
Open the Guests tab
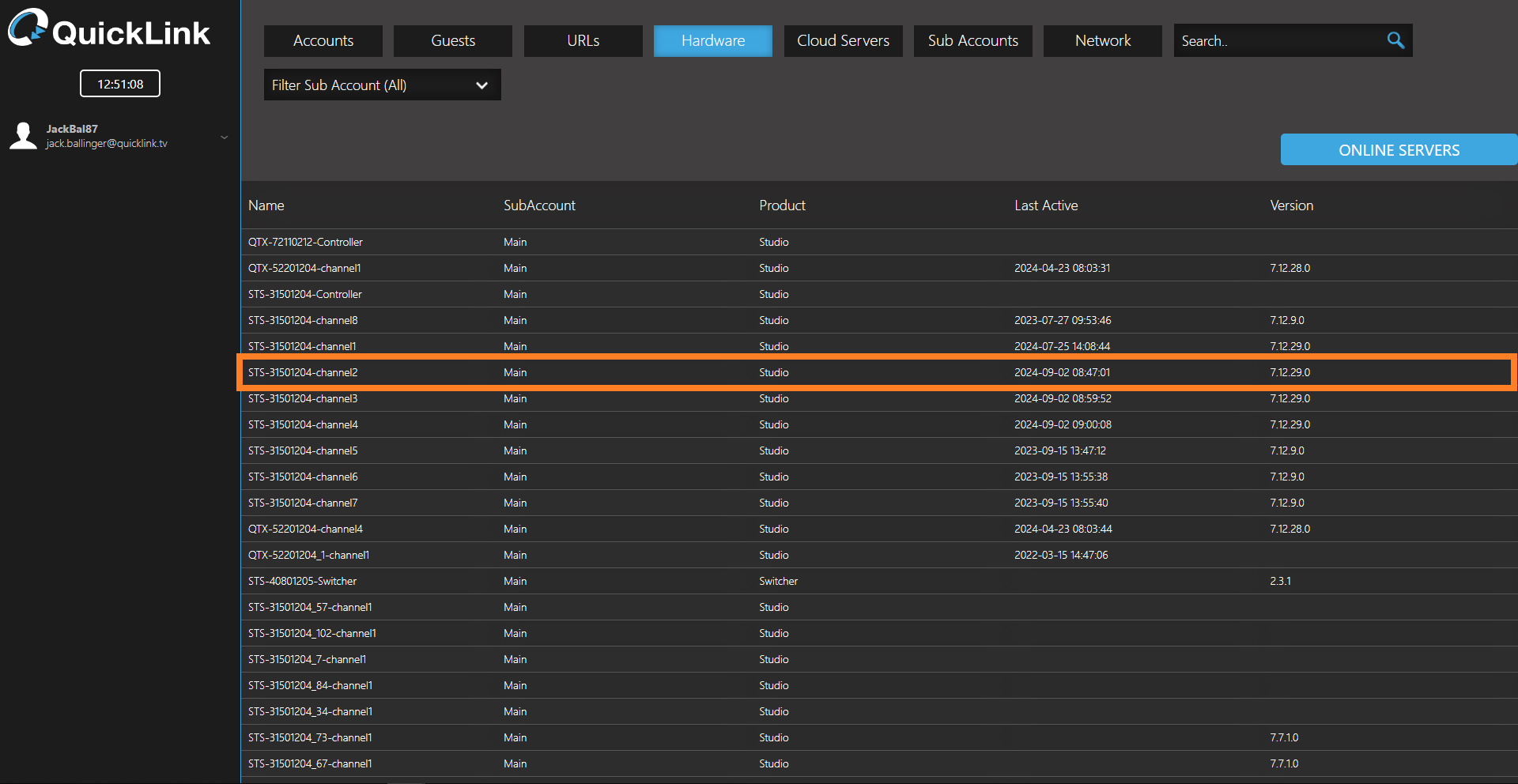tap(453, 41)
